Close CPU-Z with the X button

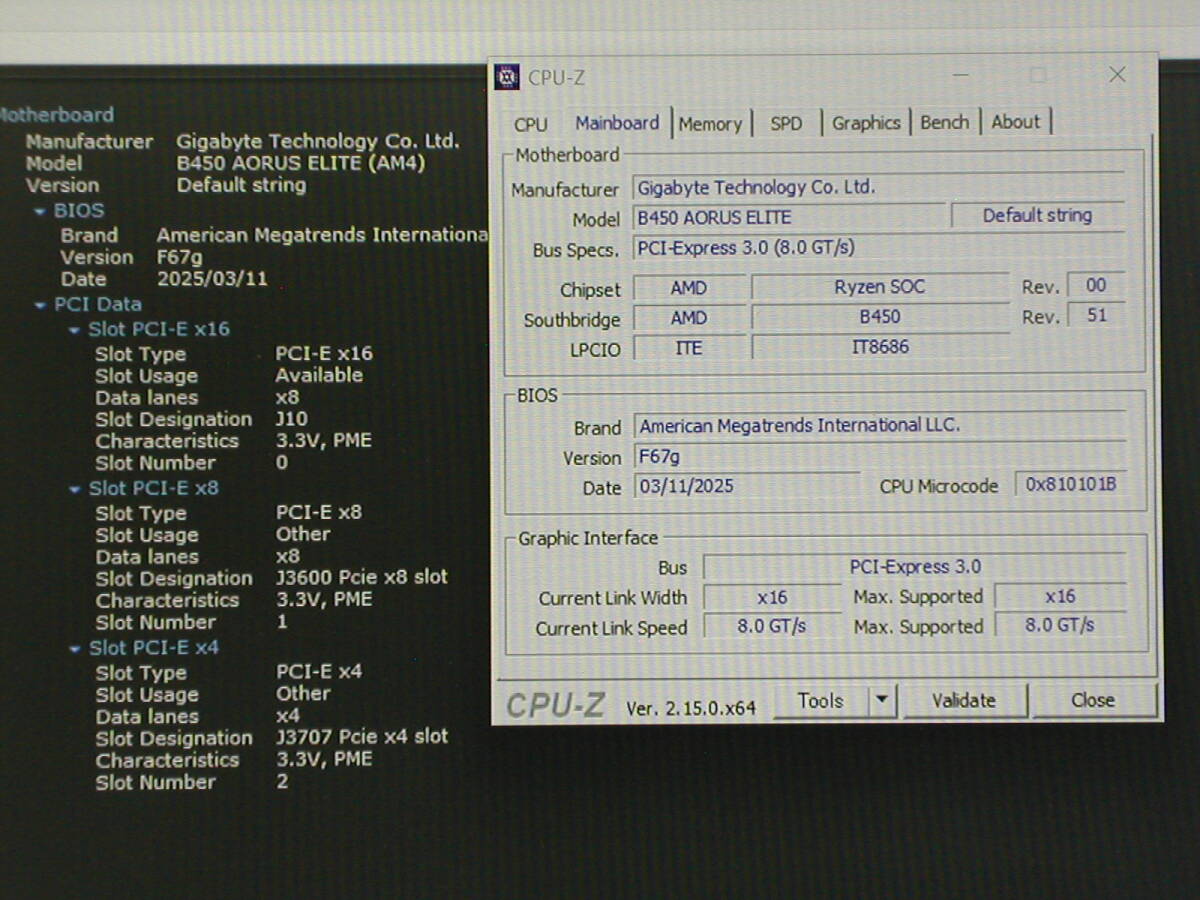pyautogui.click(x=1118, y=75)
